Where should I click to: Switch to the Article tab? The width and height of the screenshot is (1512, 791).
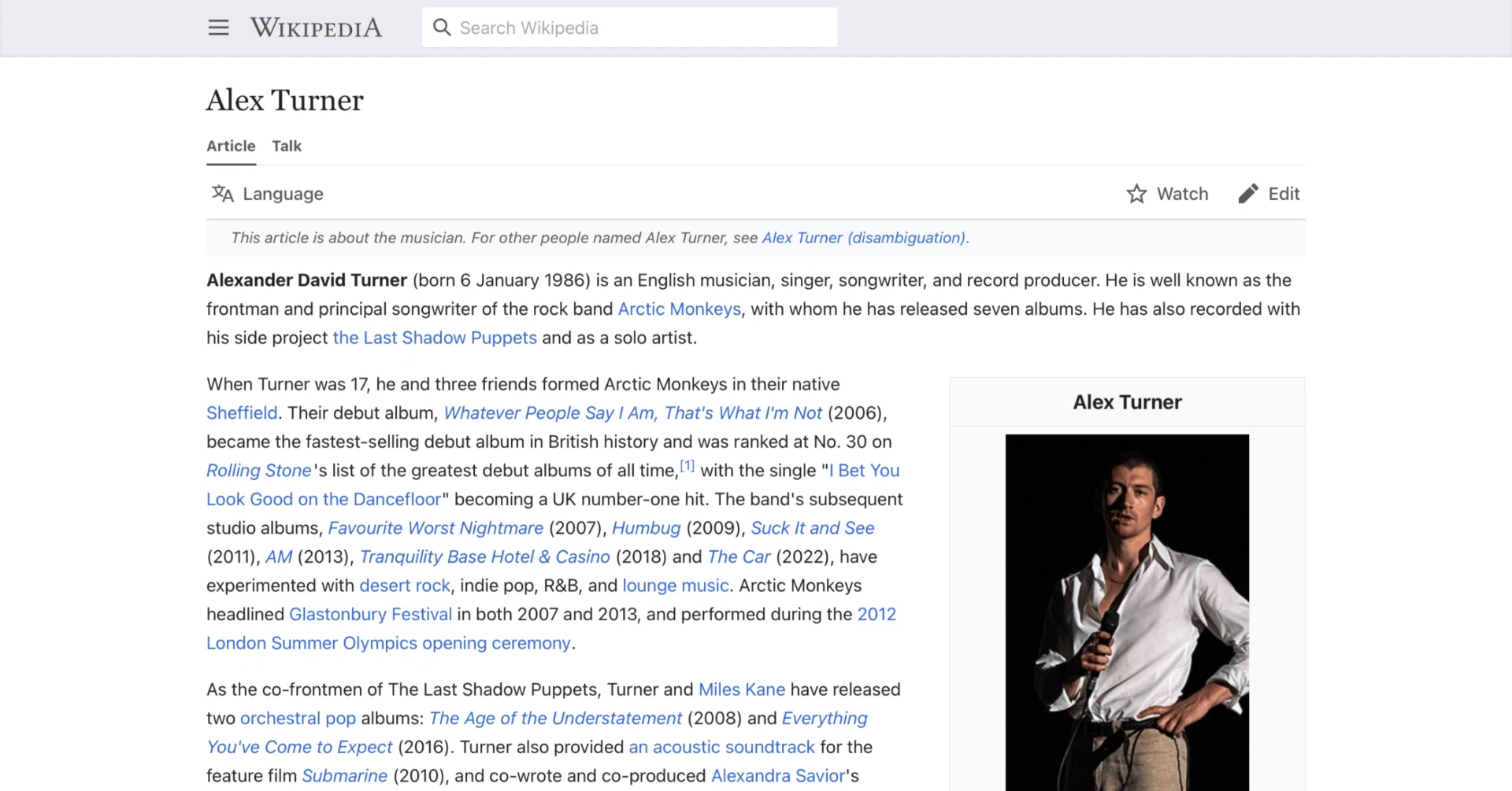click(231, 146)
